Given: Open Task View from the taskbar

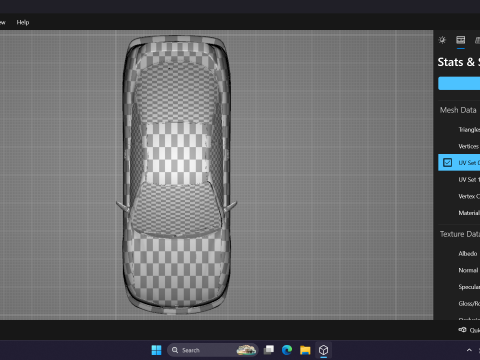Looking at the screenshot, I should click(x=269, y=350).
